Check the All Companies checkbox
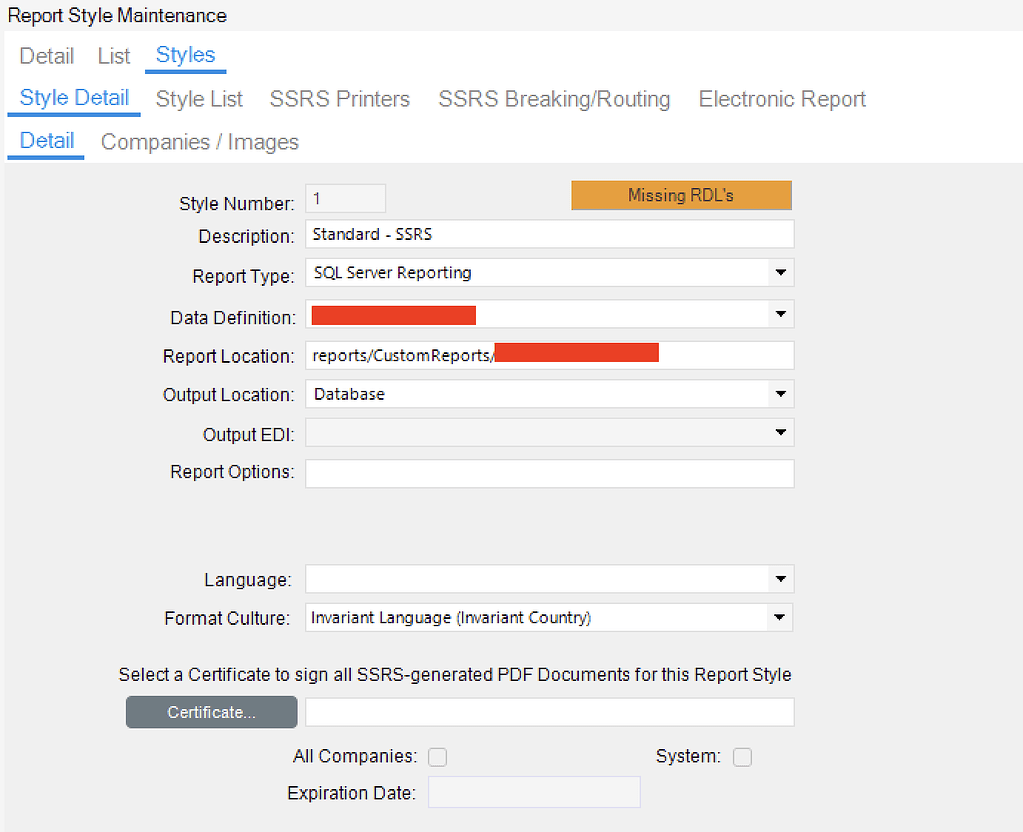 coord(437,757)
